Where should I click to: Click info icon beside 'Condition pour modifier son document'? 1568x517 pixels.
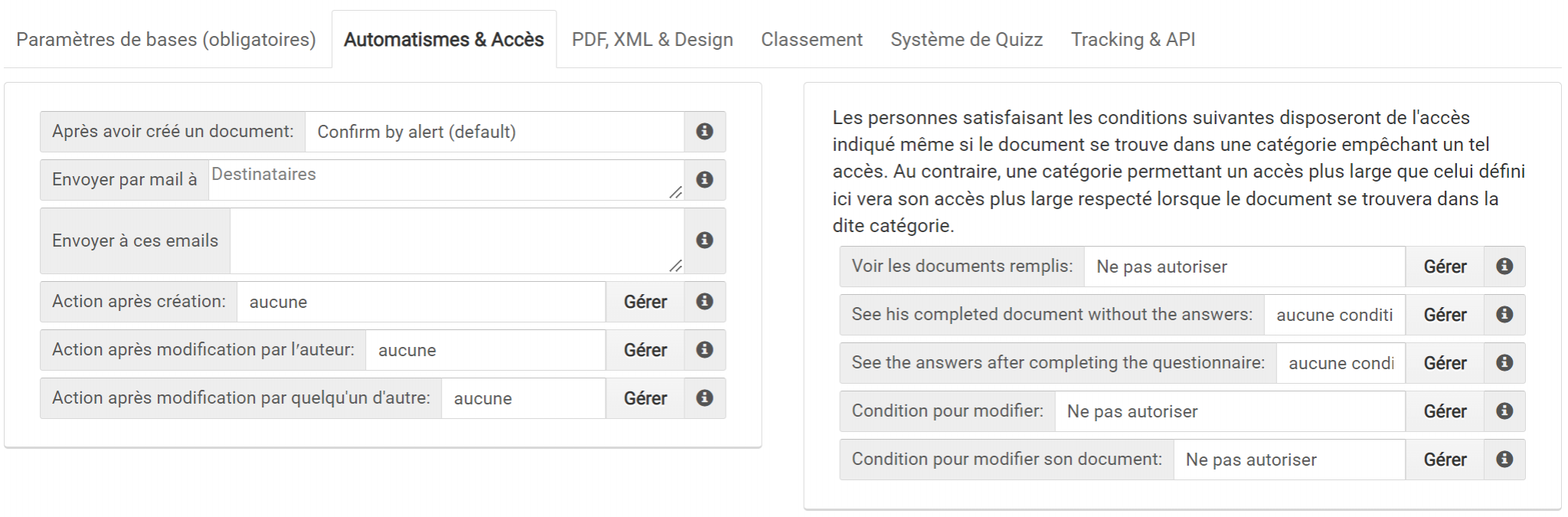(x=1504, y=460)
